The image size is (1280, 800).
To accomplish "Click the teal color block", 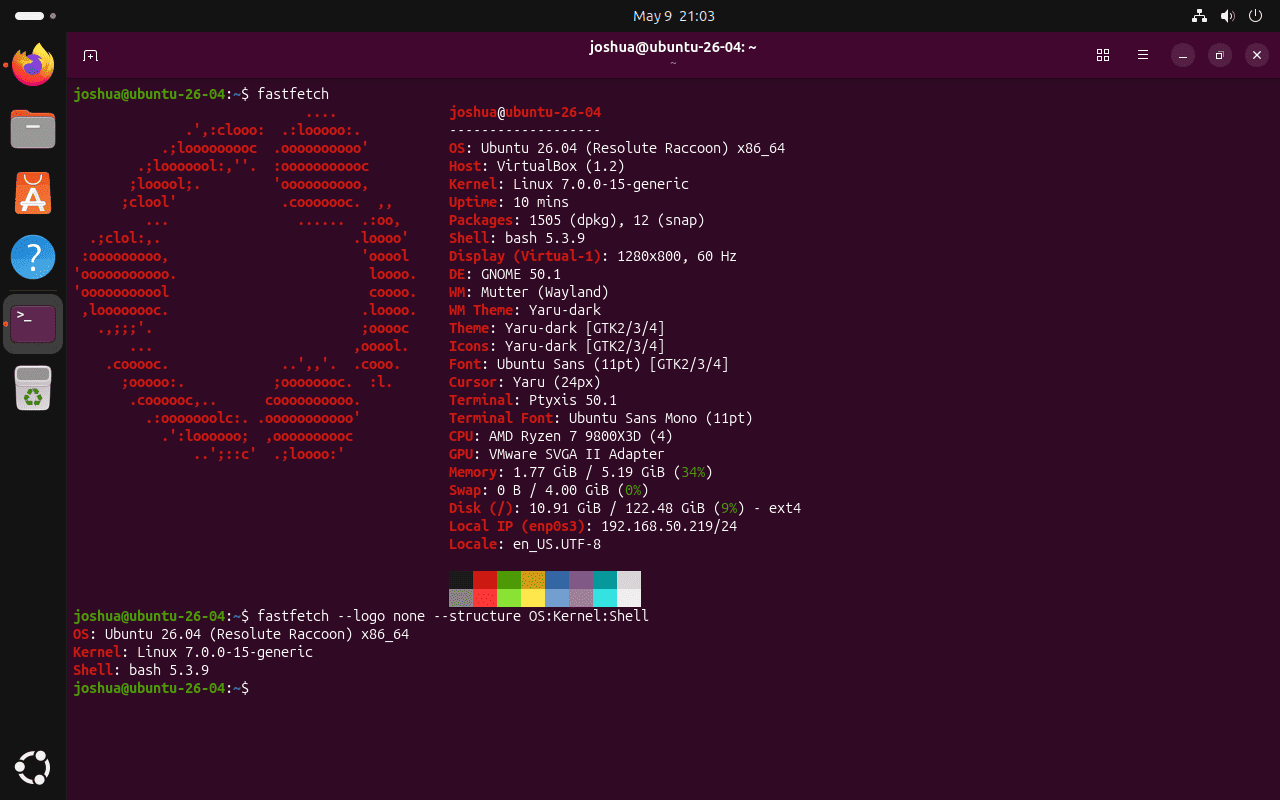I will (605, 580).
